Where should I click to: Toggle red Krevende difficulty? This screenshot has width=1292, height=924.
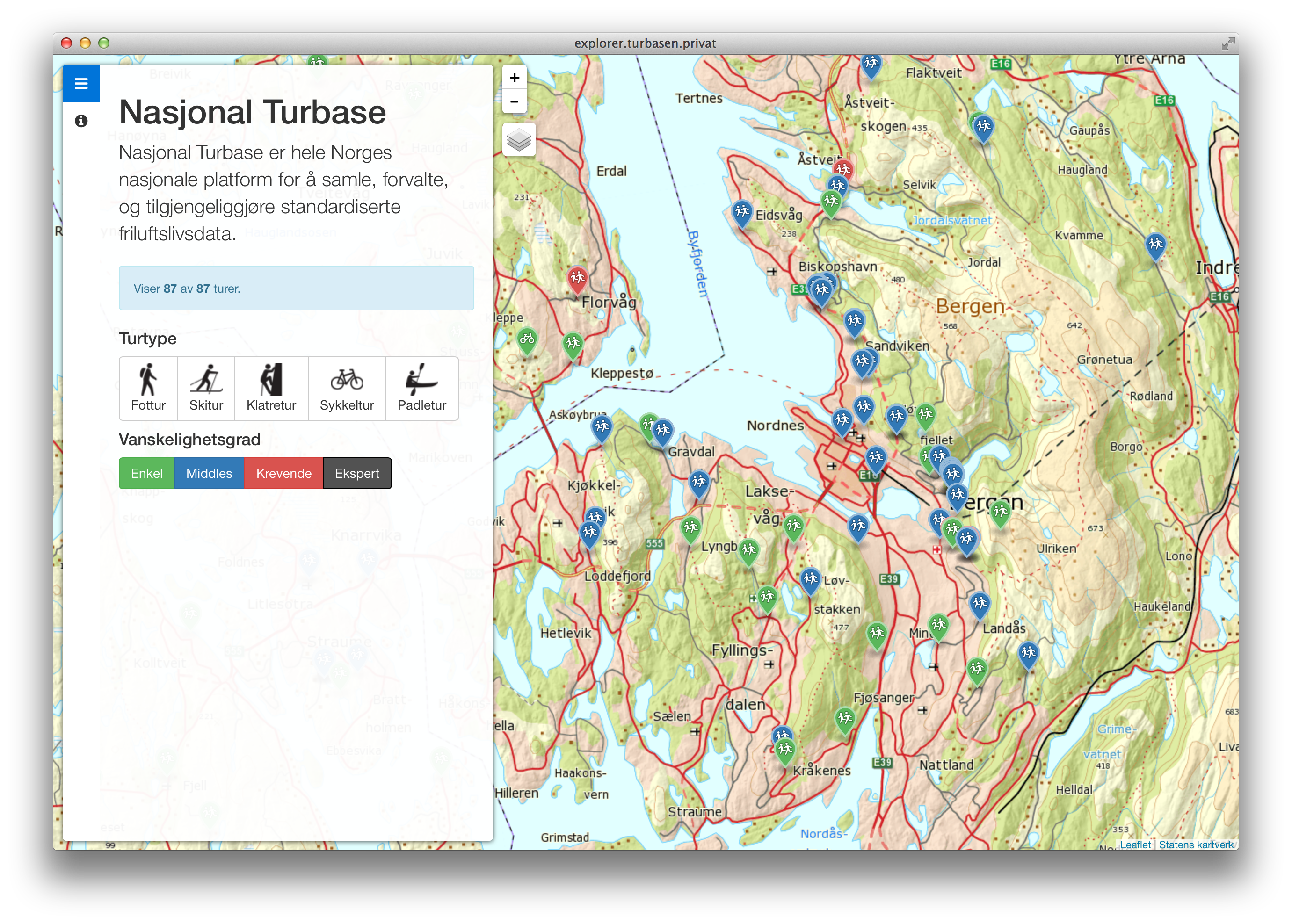283,473
